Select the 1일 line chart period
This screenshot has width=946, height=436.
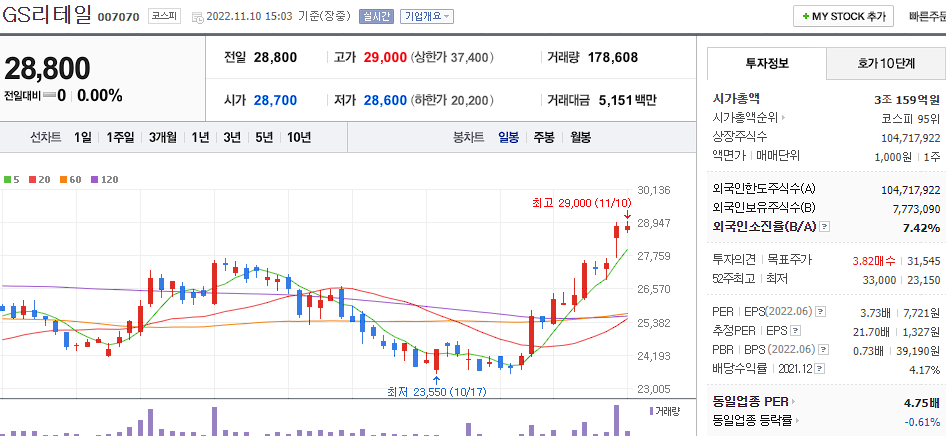click(x=83, y=137)
